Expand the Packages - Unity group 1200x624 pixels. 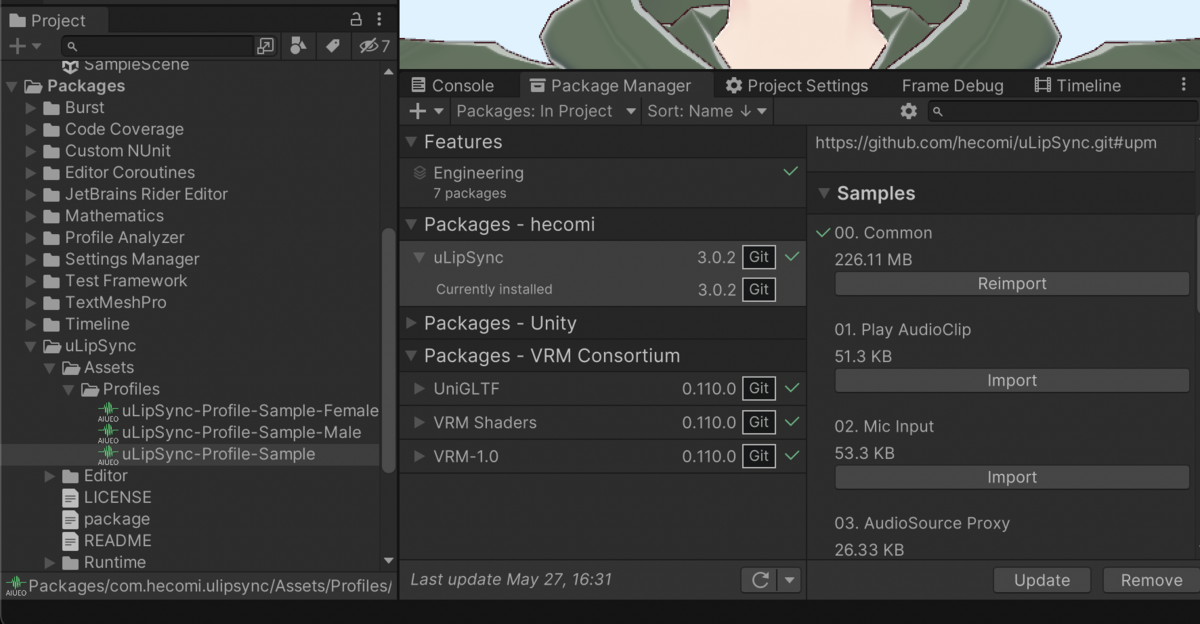(411, 324)
